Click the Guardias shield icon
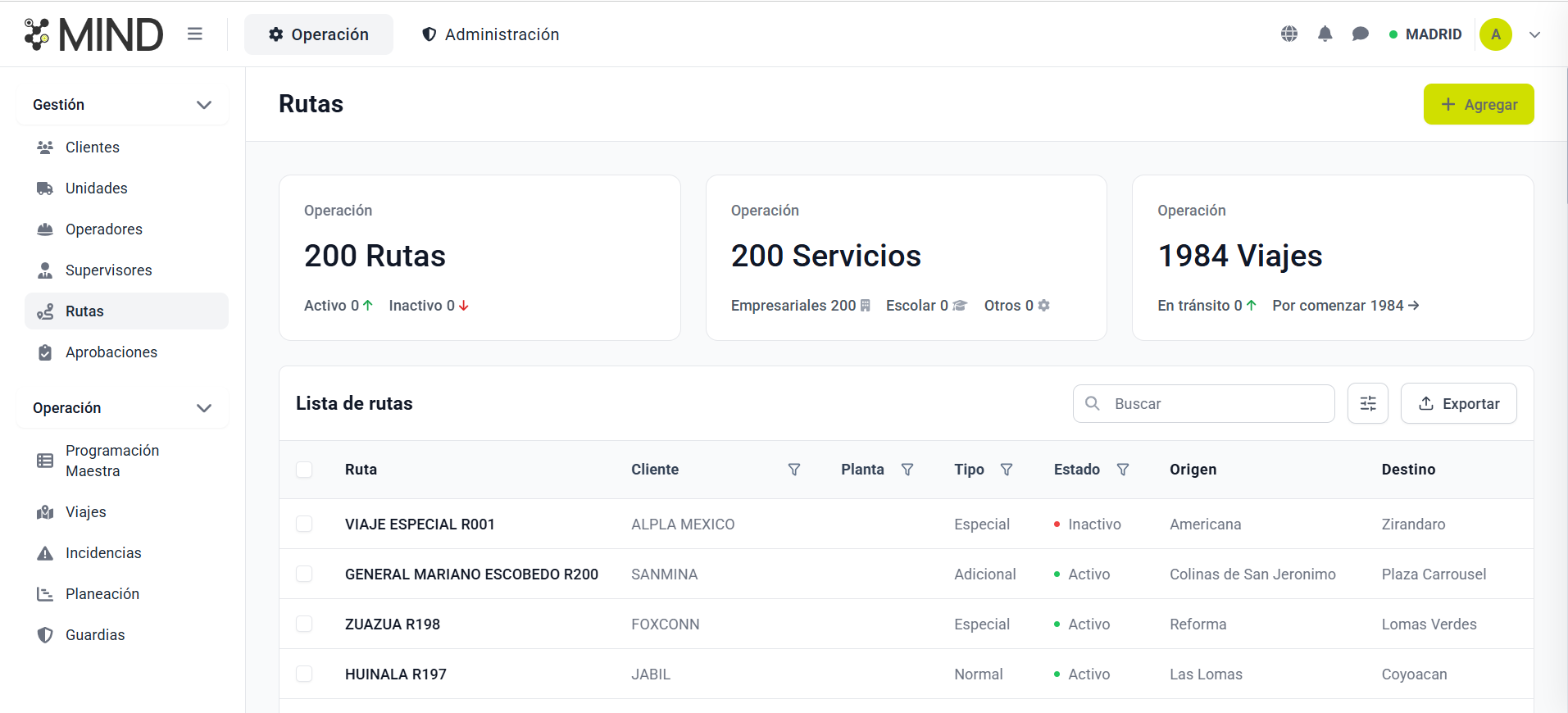 (45, 635)
